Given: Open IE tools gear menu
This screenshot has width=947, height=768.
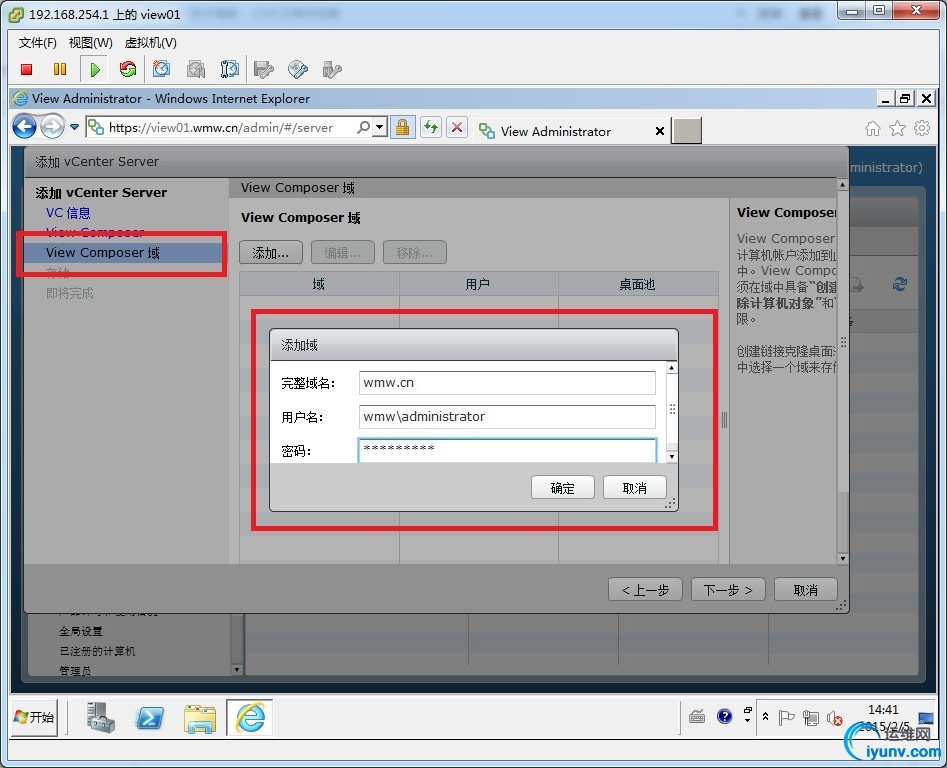Looking at the screenshot, I should pos(922,128).
